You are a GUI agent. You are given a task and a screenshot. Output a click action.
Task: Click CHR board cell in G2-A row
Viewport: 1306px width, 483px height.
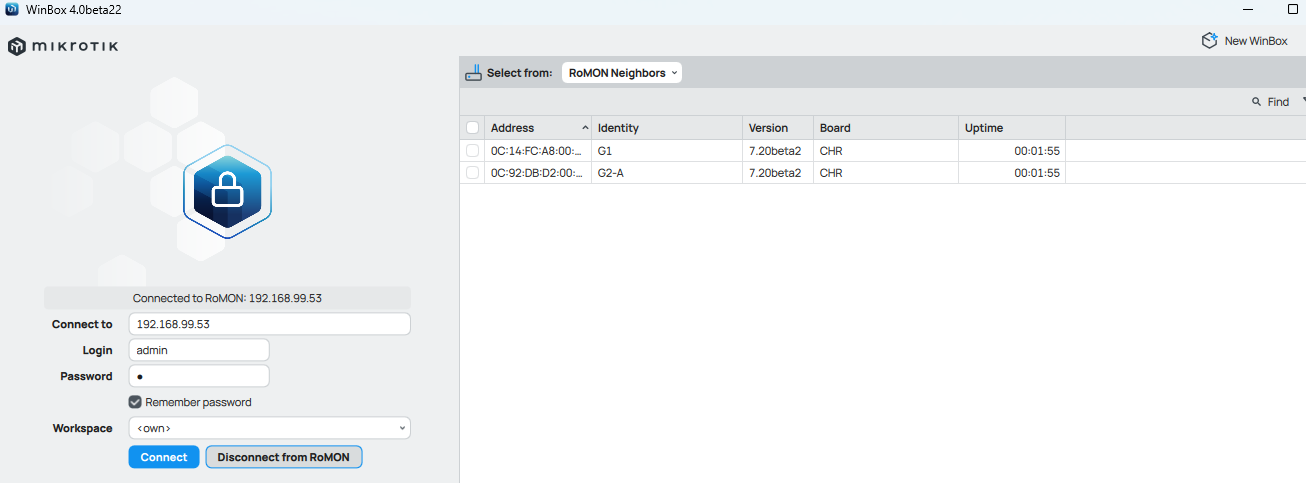point(886,173)
